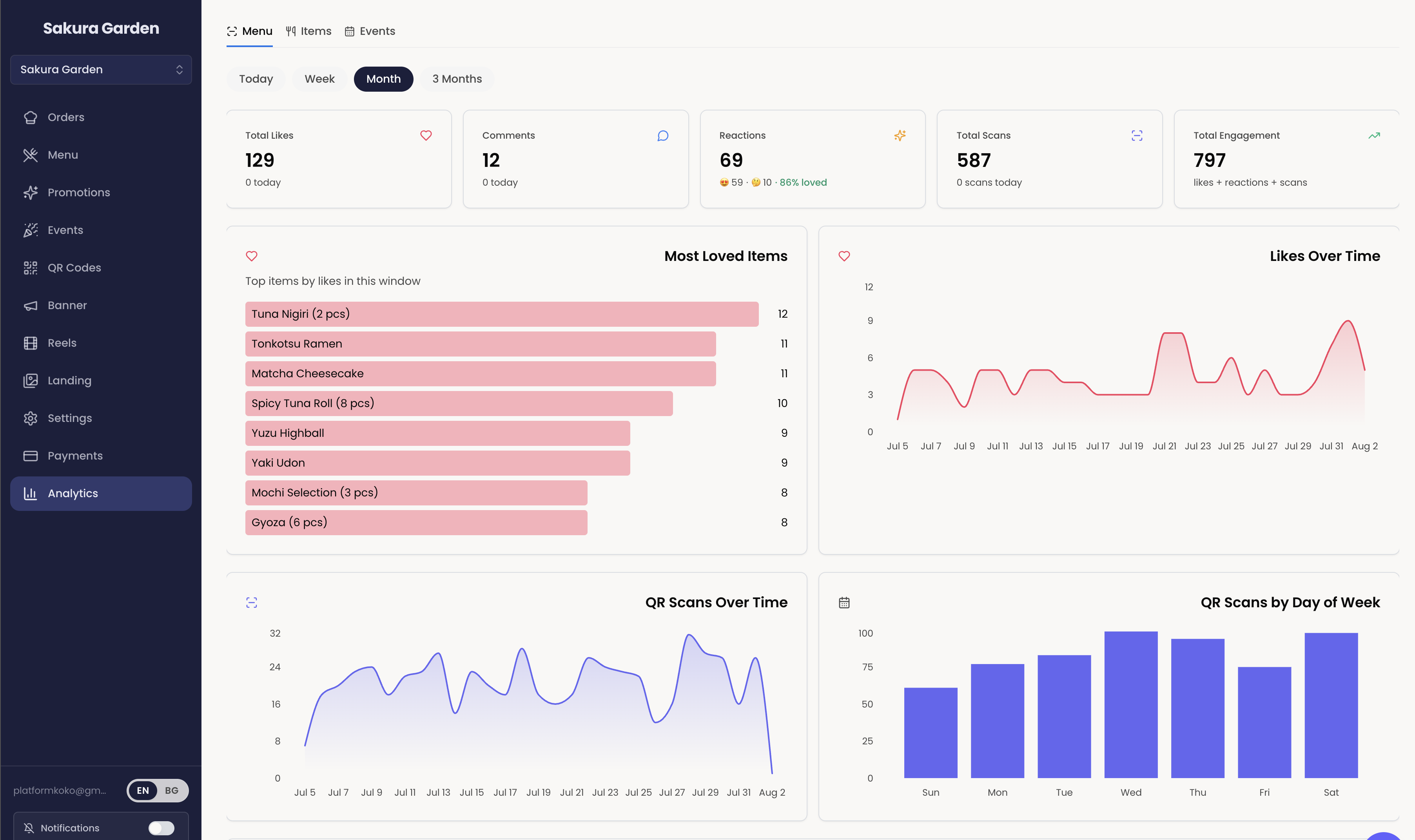This screenshot has width=1415, height=840.
Task: Switch to the Events analytics tab
Action: (x=370, y=31)
